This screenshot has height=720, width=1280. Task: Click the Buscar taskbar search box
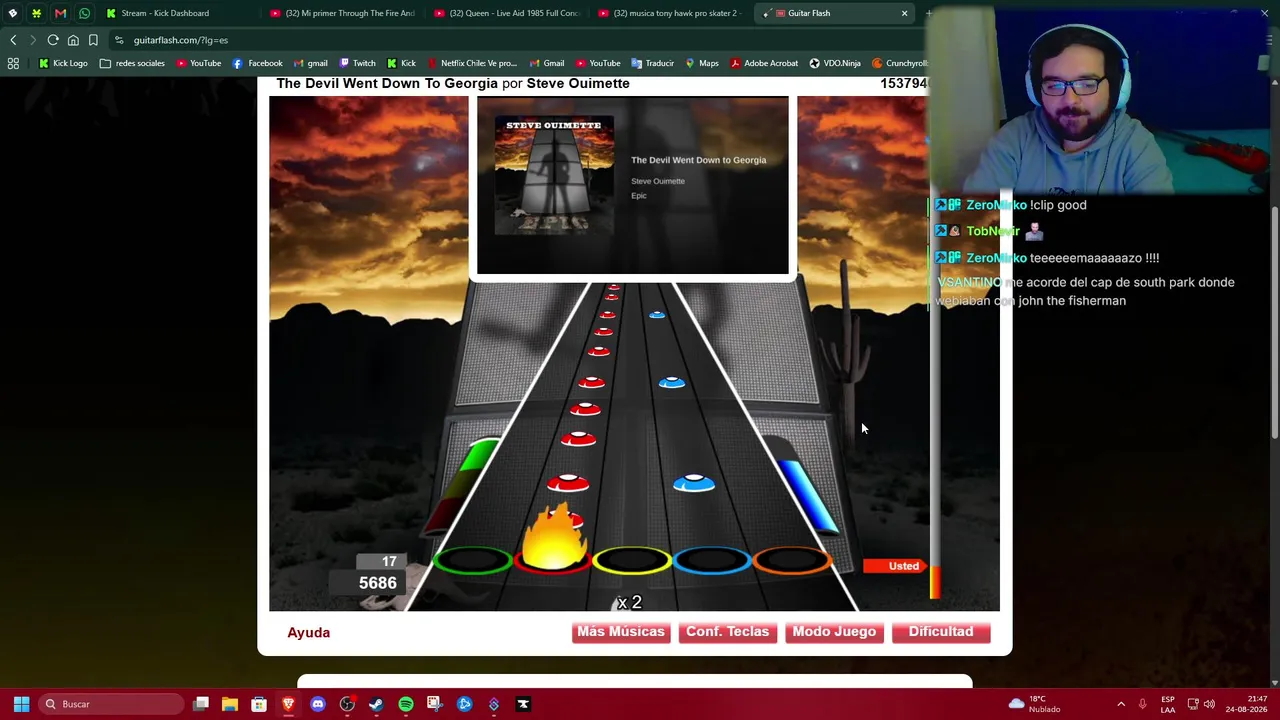(x=113, y=704)
